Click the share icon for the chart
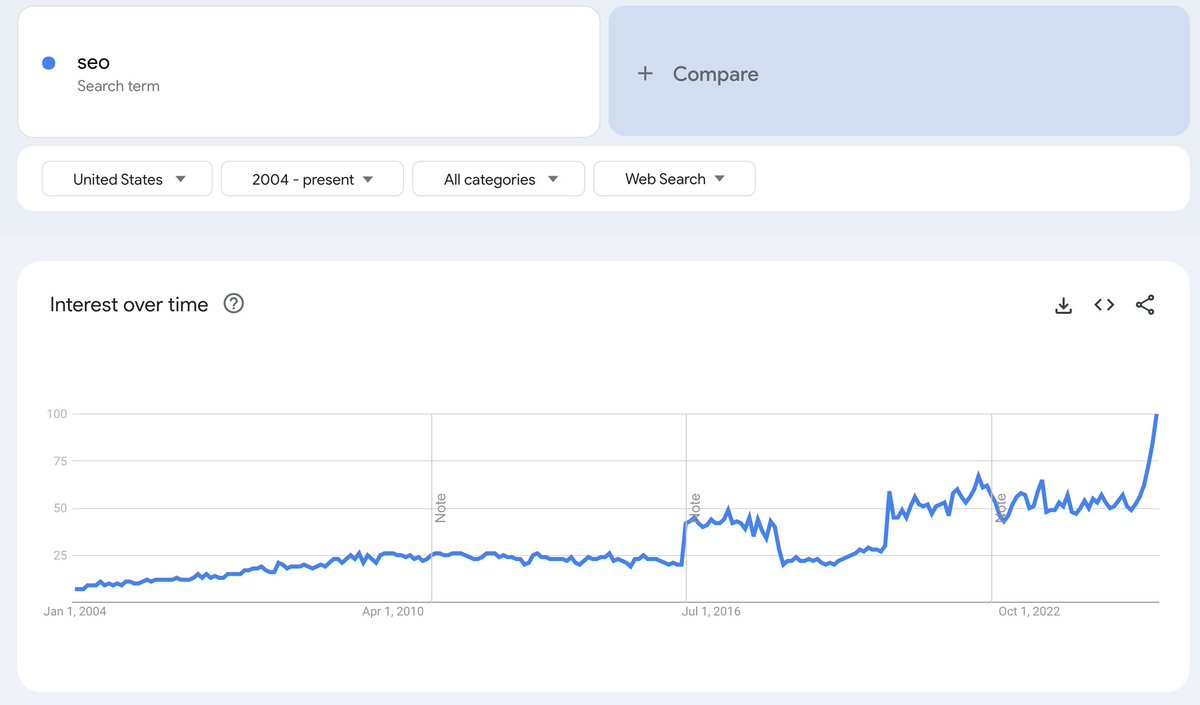 [1145, 305]
